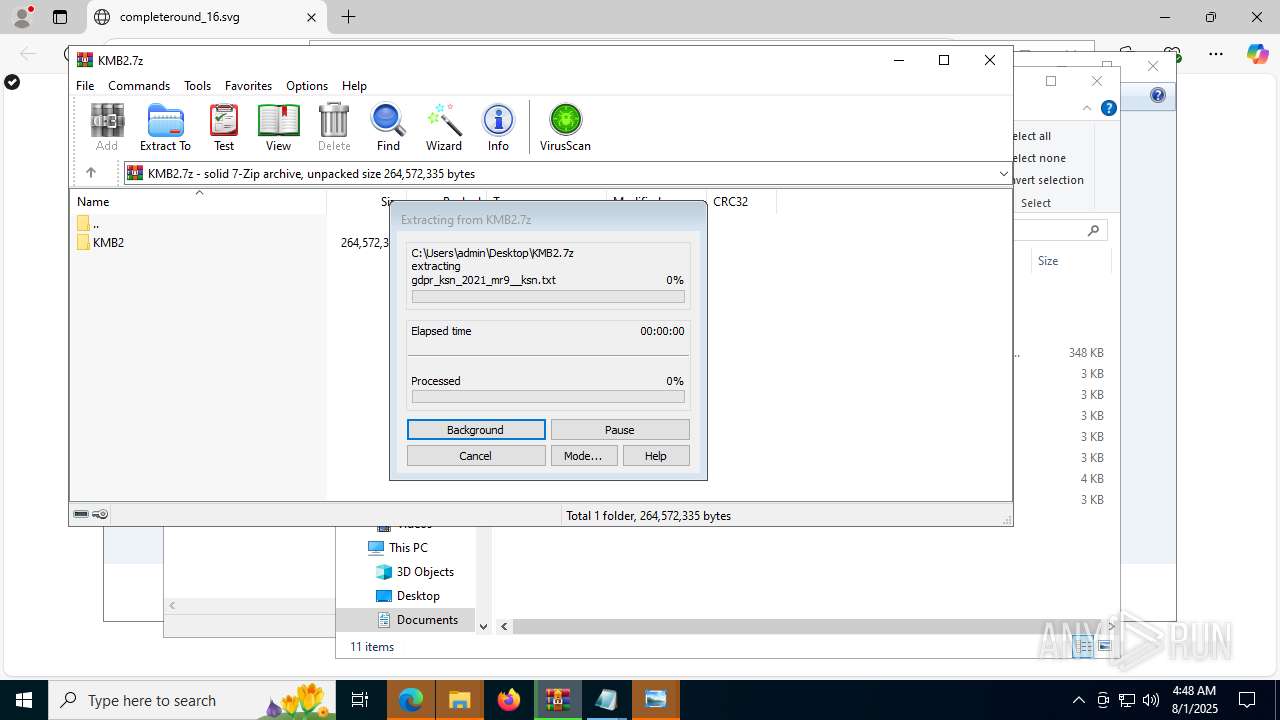Click the Processed progress bar
This screenshot has width=1280, height=720.
(548, 397)
